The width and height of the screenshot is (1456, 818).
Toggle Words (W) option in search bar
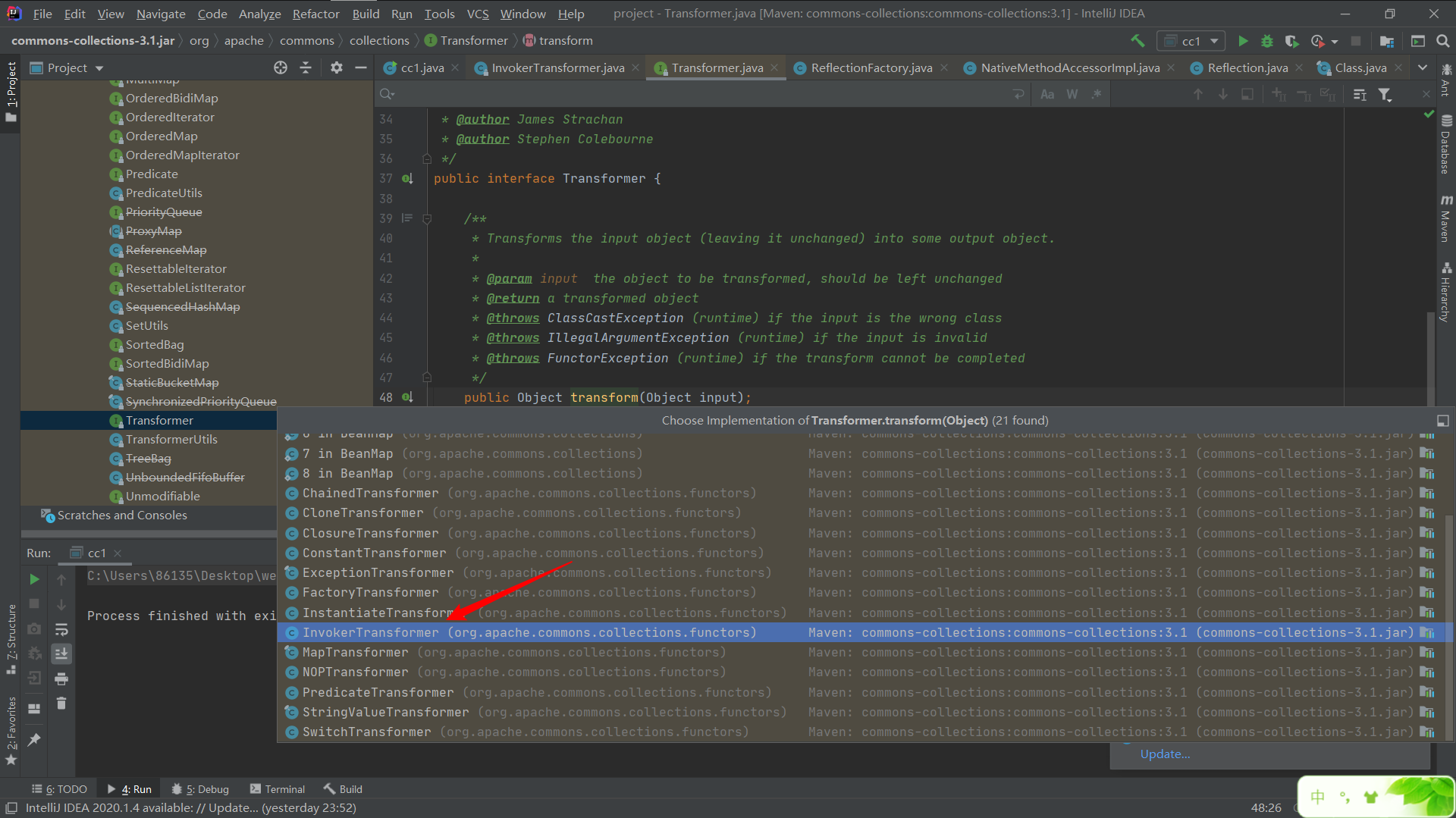[1072, 94]
